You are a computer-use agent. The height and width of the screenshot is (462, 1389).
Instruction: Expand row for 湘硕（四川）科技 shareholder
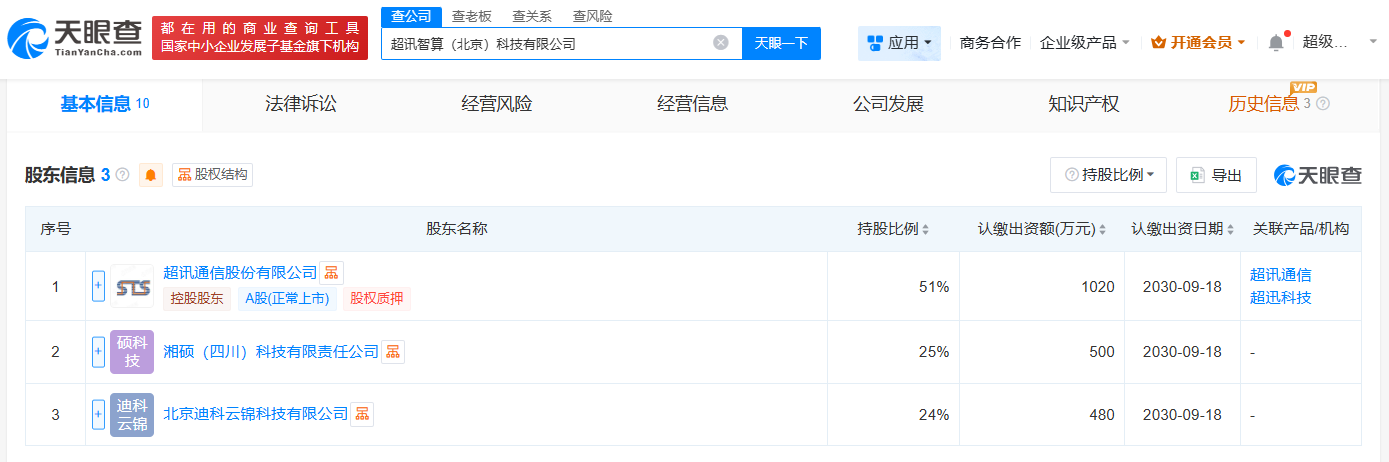[98, 351]
